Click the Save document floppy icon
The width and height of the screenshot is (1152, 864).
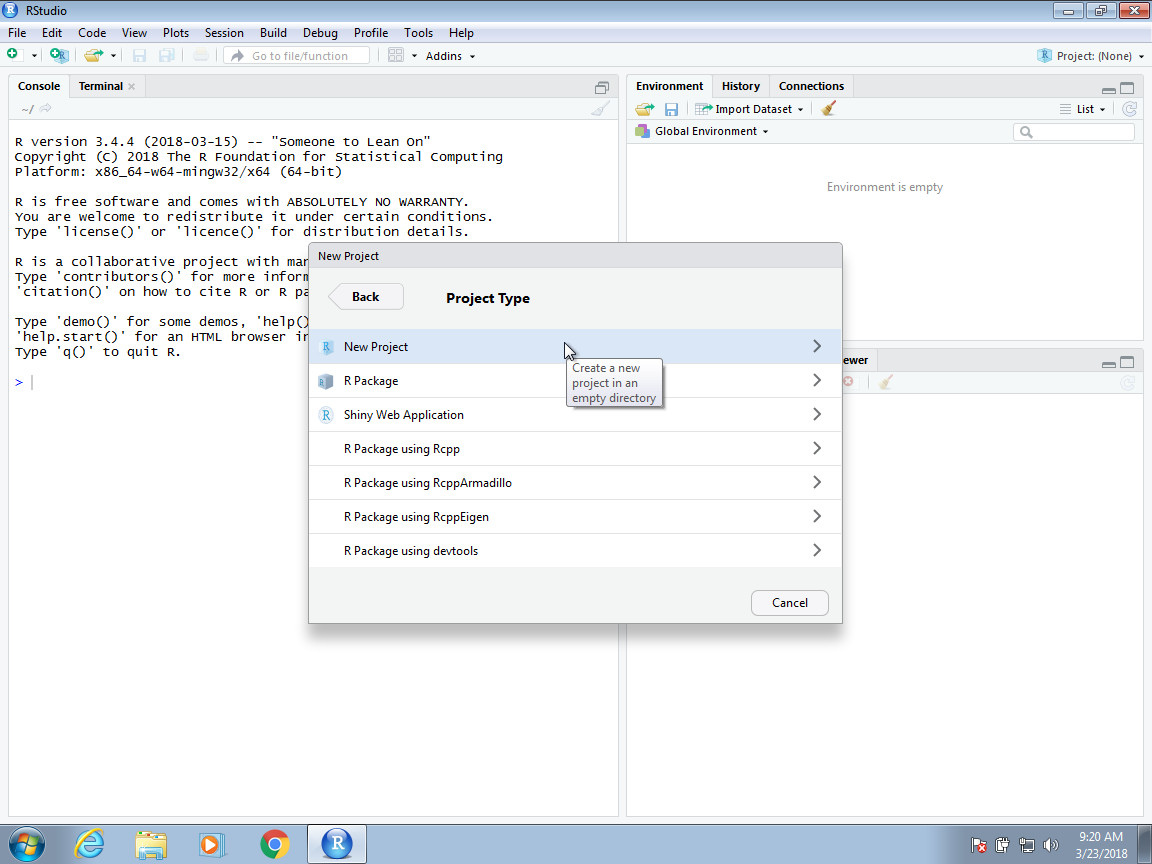[x=139, y=55]
